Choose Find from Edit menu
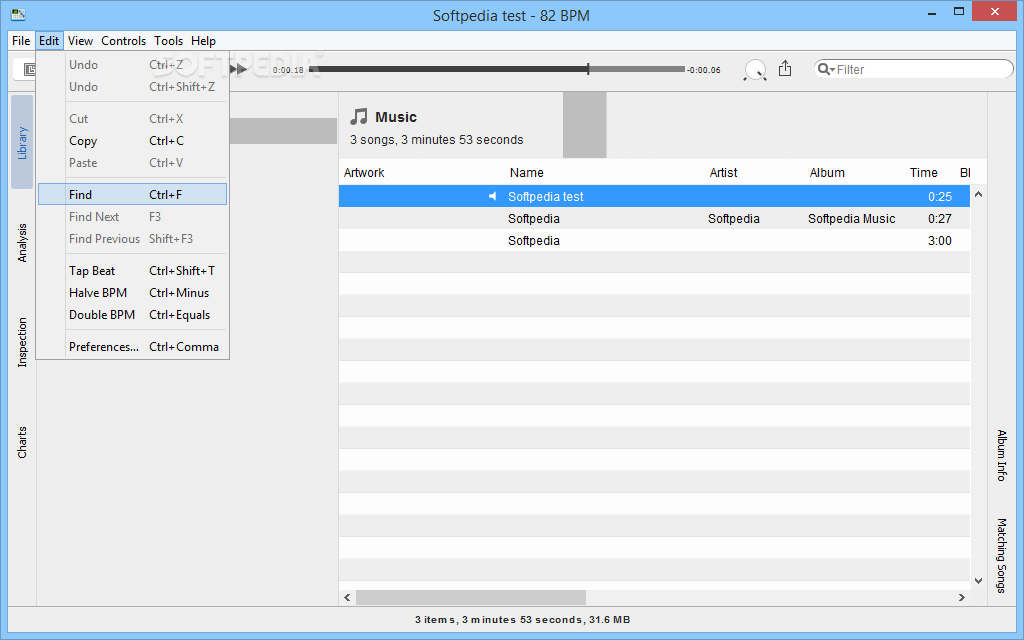The image size is (1024, 640). click(x=133, y=194)
